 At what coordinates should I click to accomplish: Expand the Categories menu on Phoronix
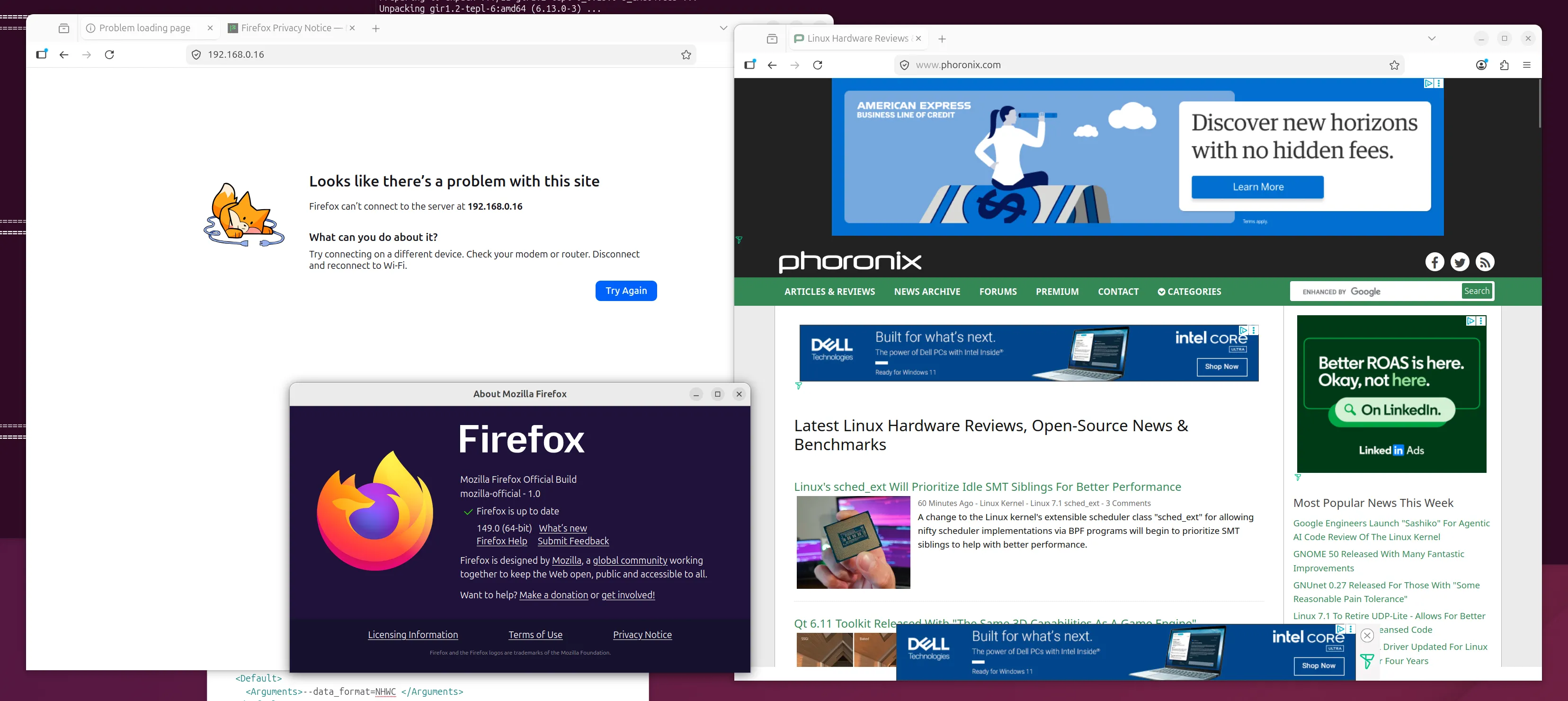point(1189,292)
